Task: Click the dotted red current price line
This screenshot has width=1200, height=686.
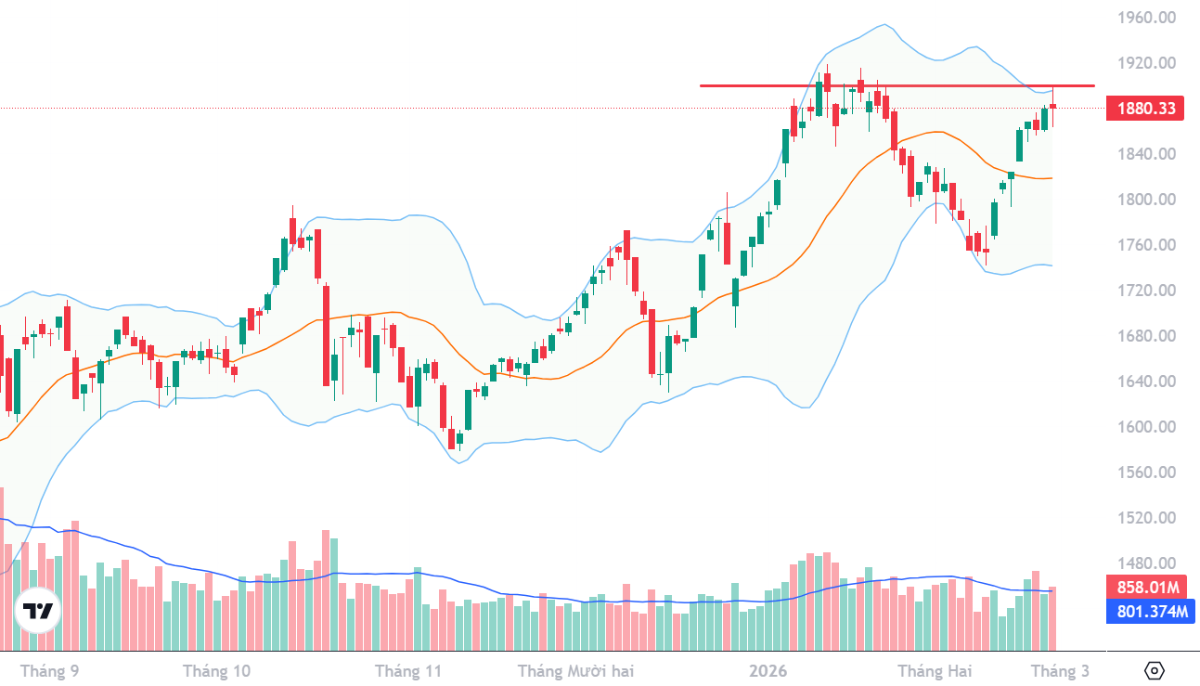Action: (x=400, y=108)
